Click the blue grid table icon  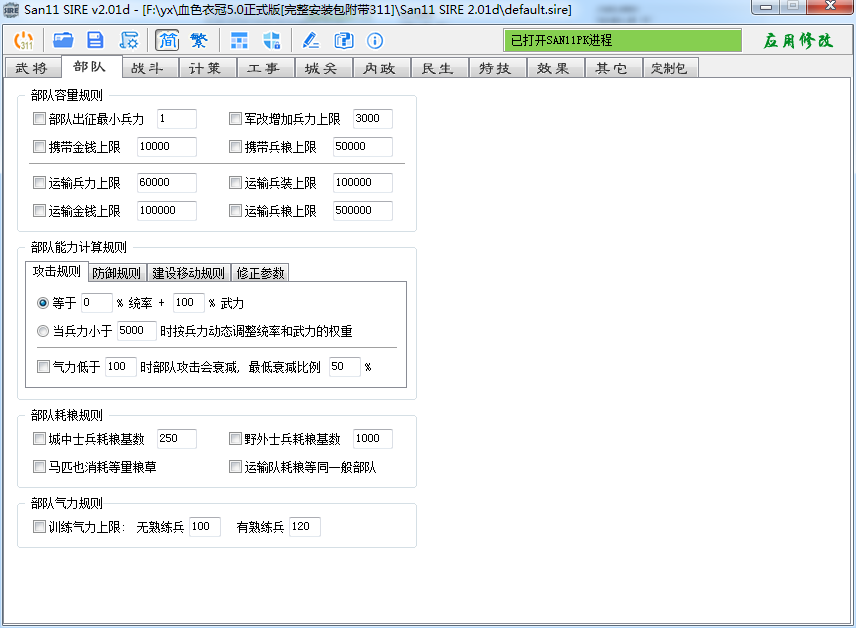(x=239, y=40)
